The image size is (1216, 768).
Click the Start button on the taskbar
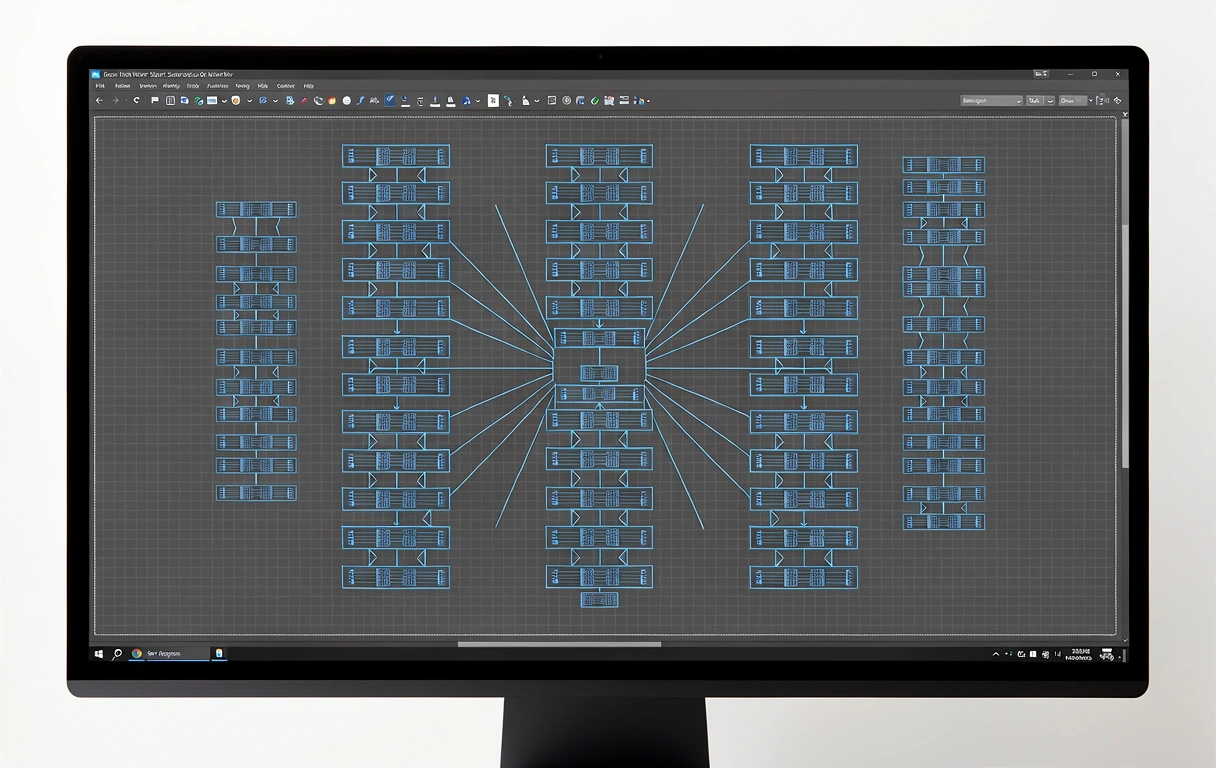tap(98, 653)
